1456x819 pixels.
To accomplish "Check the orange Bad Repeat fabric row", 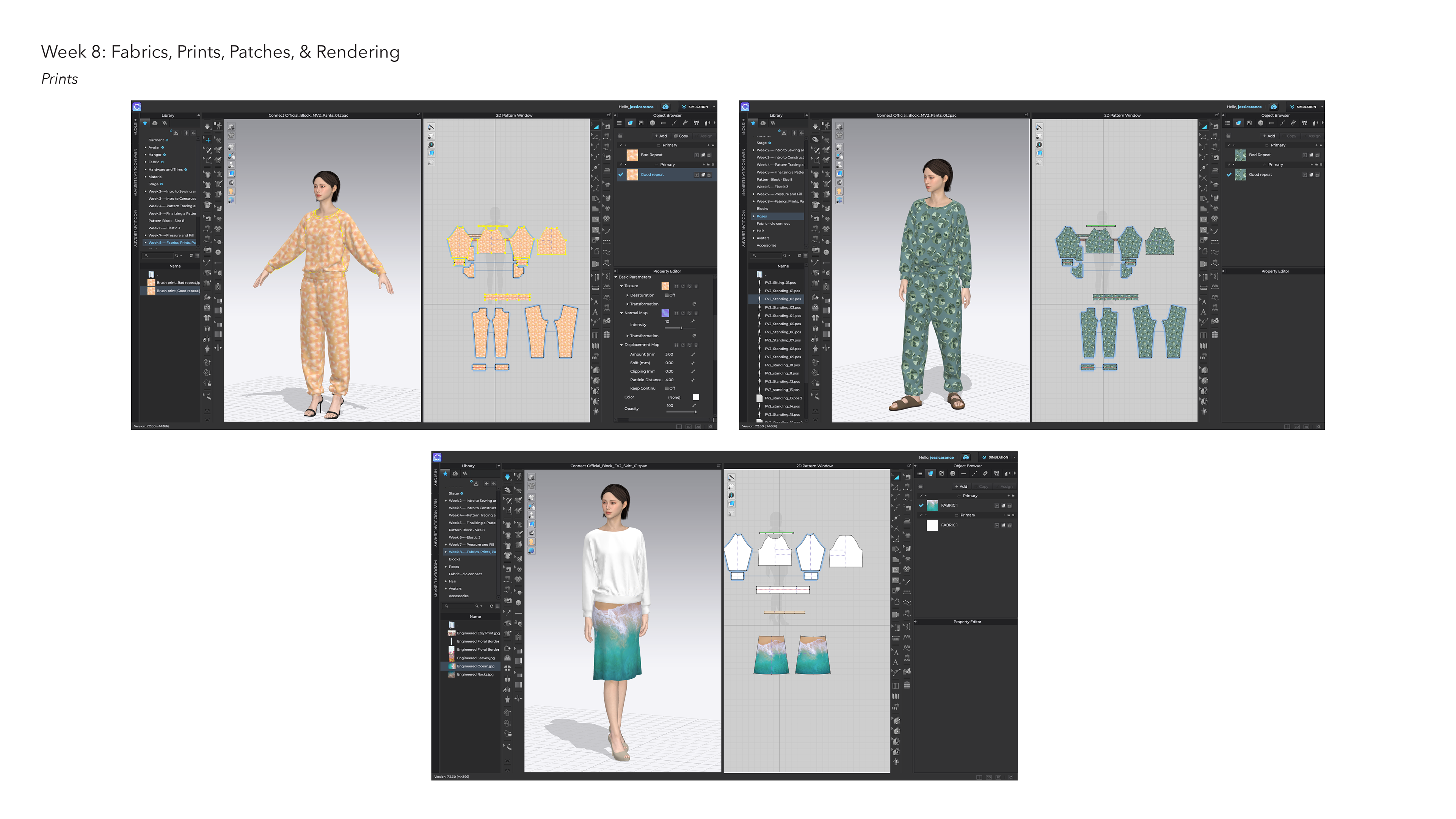I will coord(621,155).
